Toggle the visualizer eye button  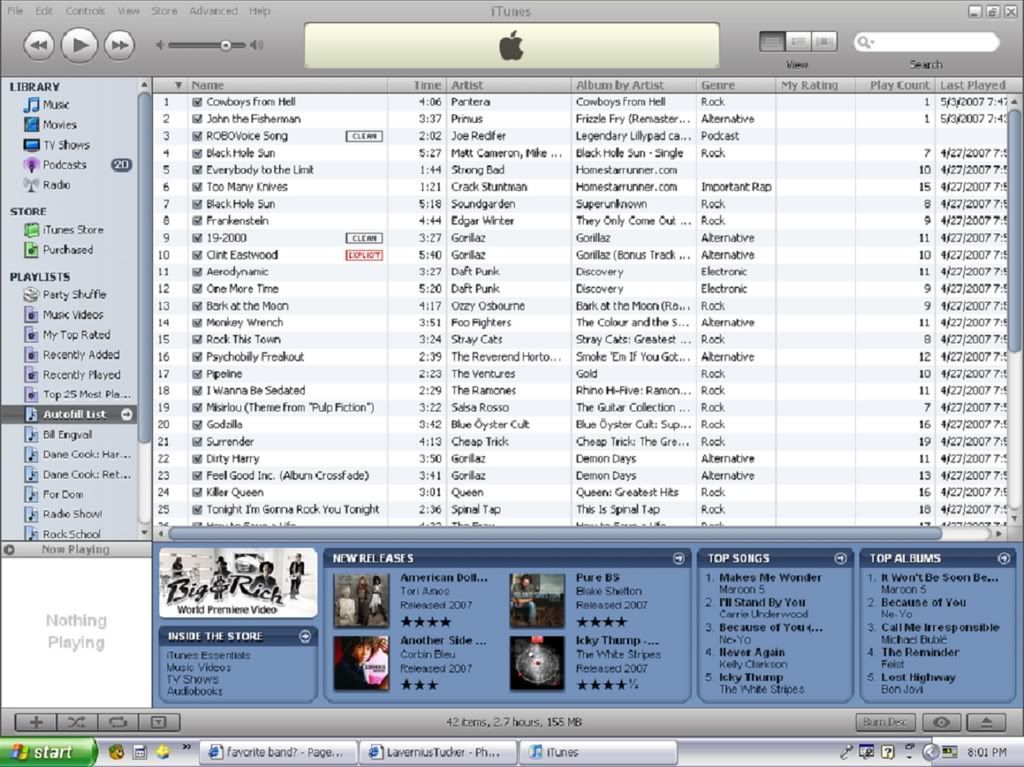[941, 722]
